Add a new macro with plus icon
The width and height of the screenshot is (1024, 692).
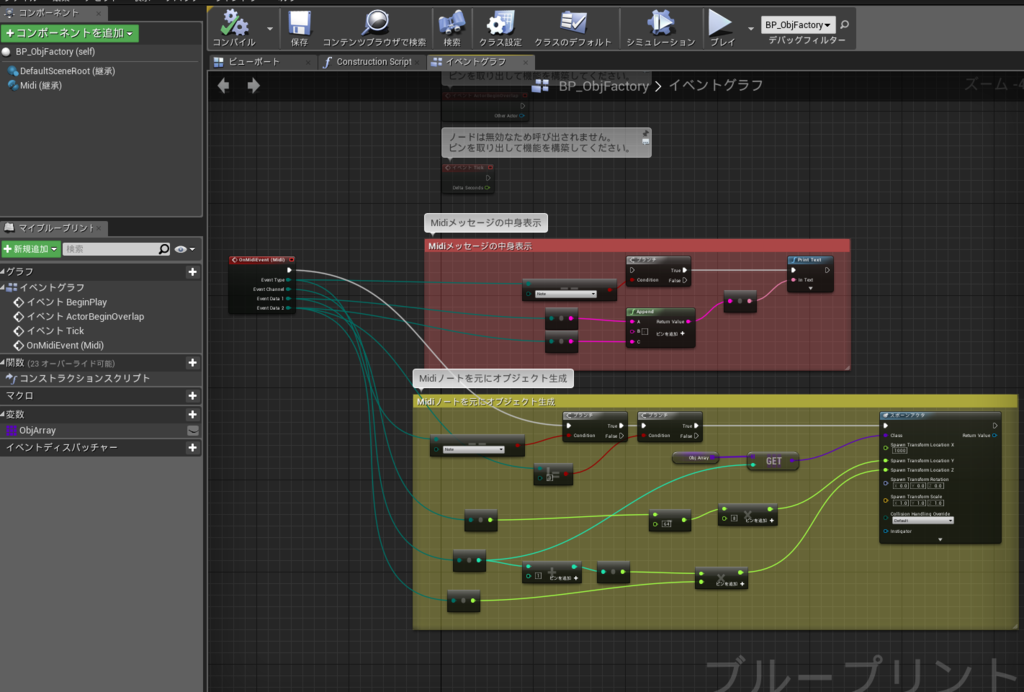(x=193, y=396)
